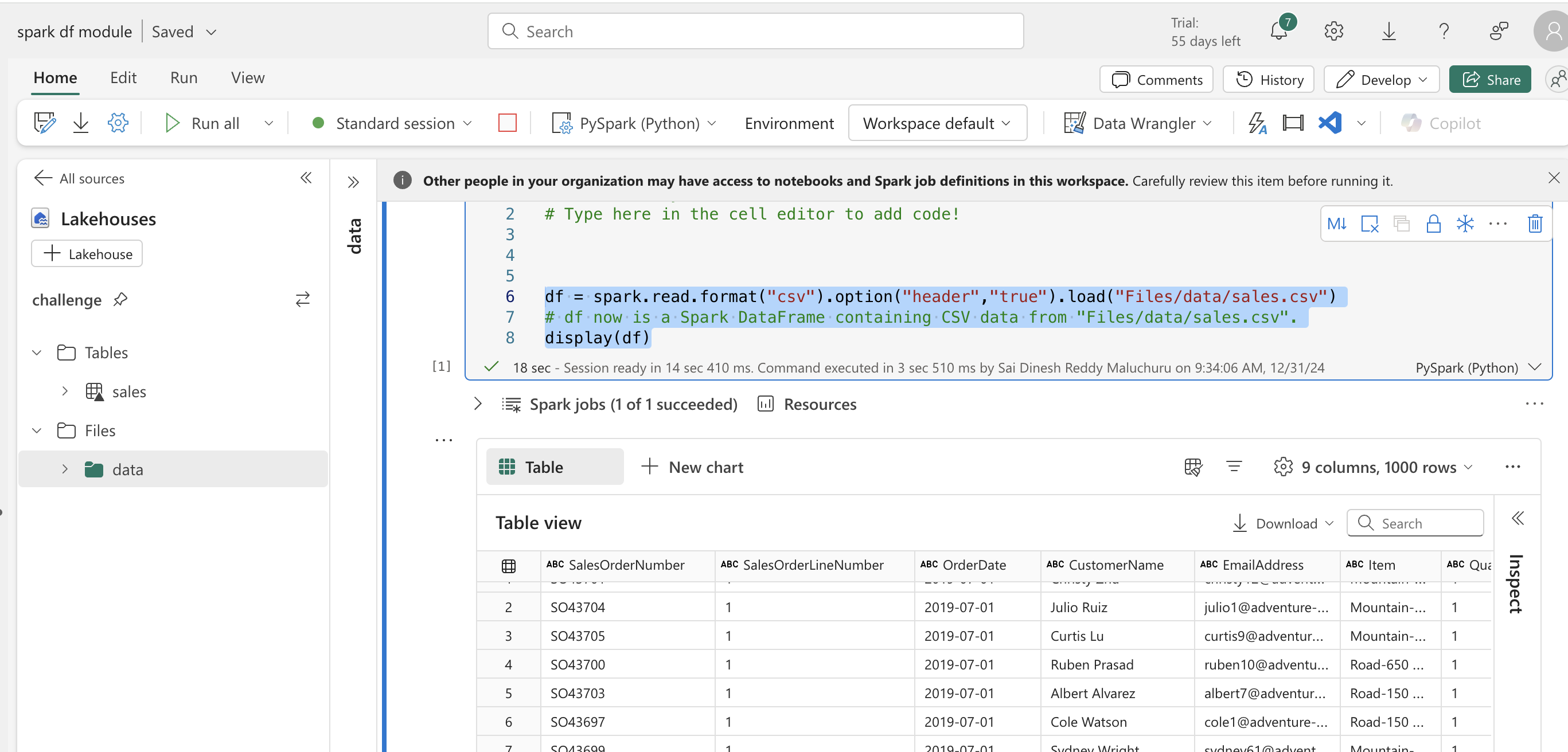This screenshot has height=752, width=1568.
Task: Add a Lakehouse button
Action: pos(87,254)
